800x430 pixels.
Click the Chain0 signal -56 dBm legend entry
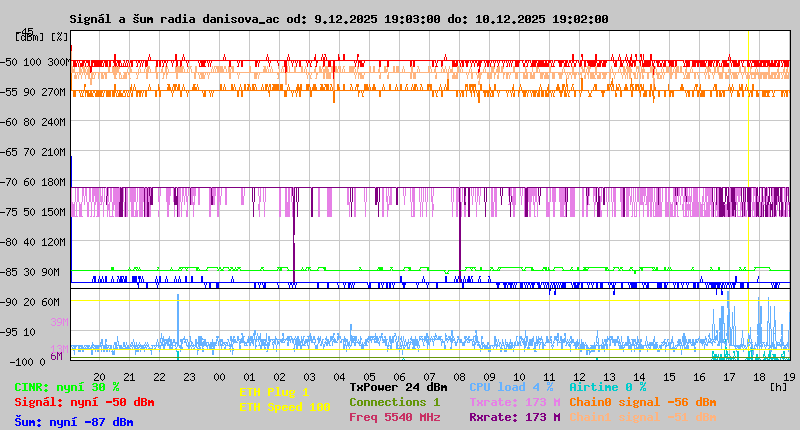tap(642, 402)
